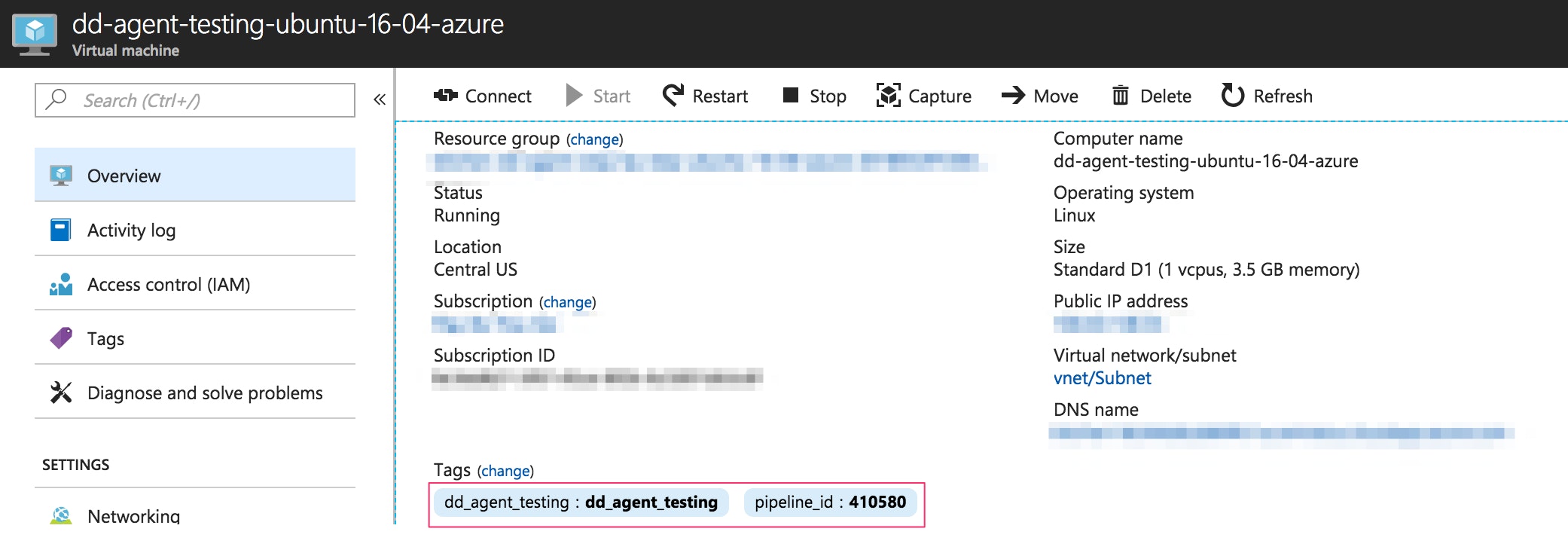Click change link beside Resource group

point(594,139)
